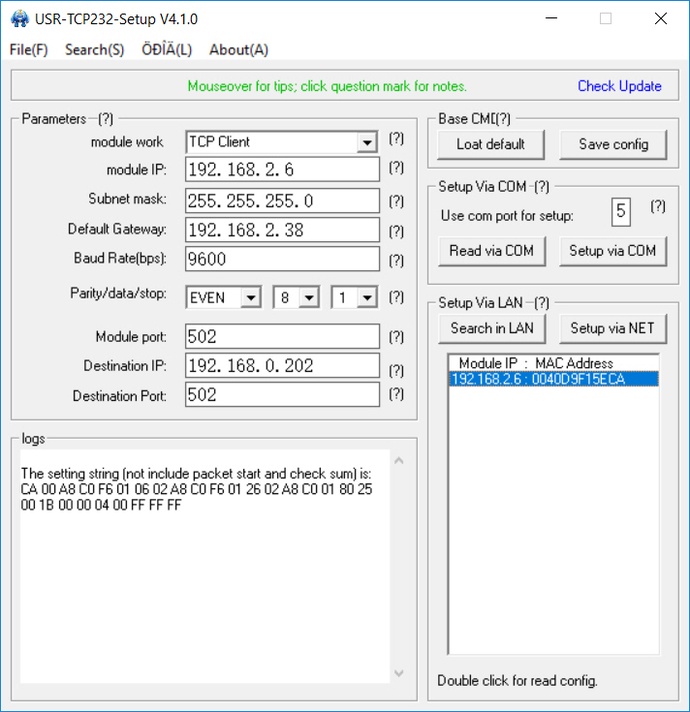
Task: Click the Save config button
Action: pos(613,144)
